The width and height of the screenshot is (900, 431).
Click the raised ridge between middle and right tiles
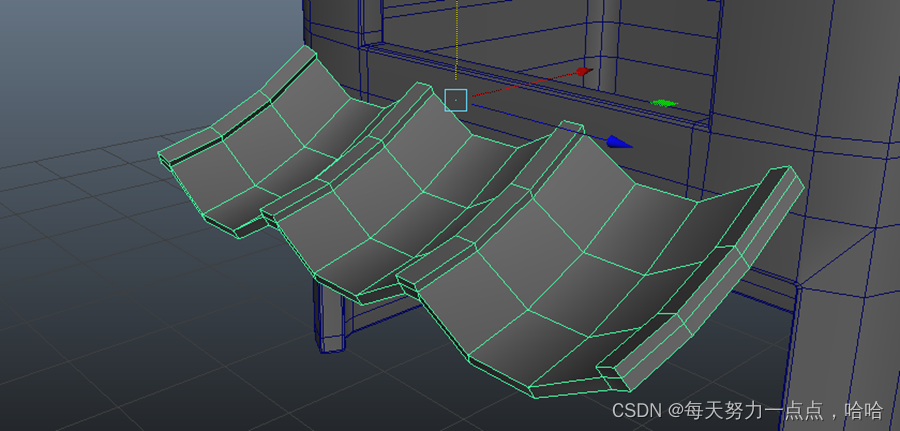[x=480, y=220]
